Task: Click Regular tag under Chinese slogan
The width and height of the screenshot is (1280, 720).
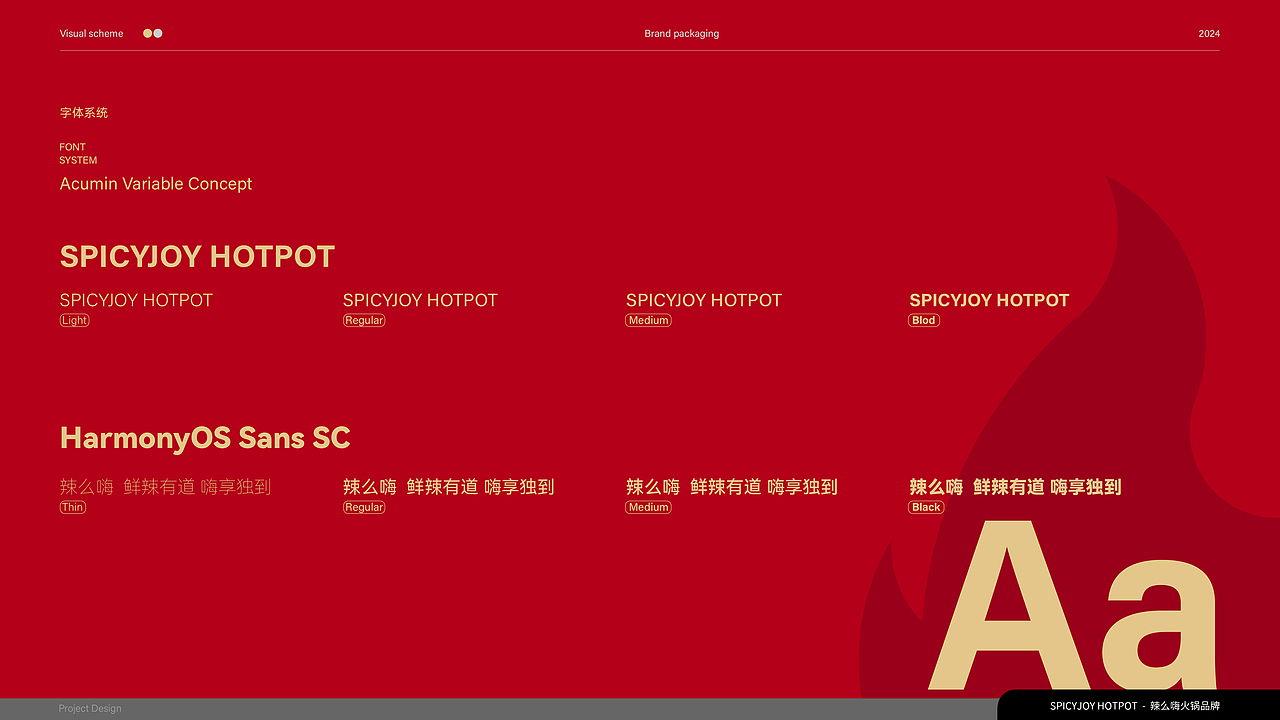Action: (364, 507)
